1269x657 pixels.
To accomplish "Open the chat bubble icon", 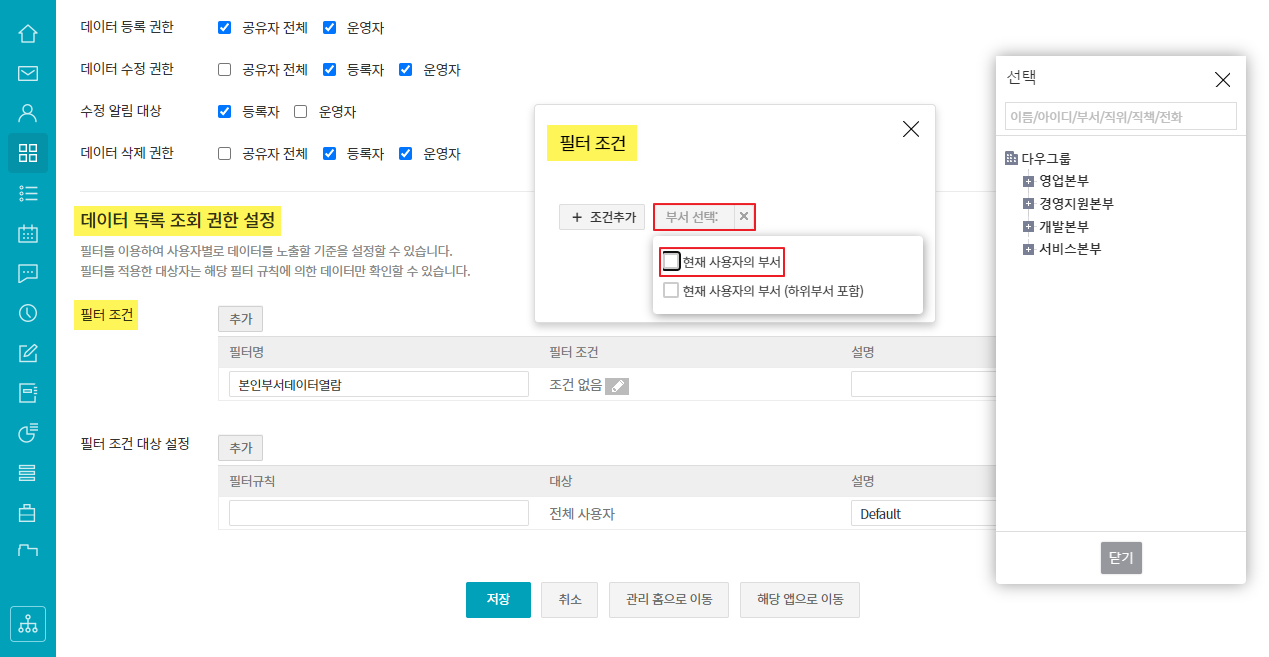I will [x=28, y=273].
